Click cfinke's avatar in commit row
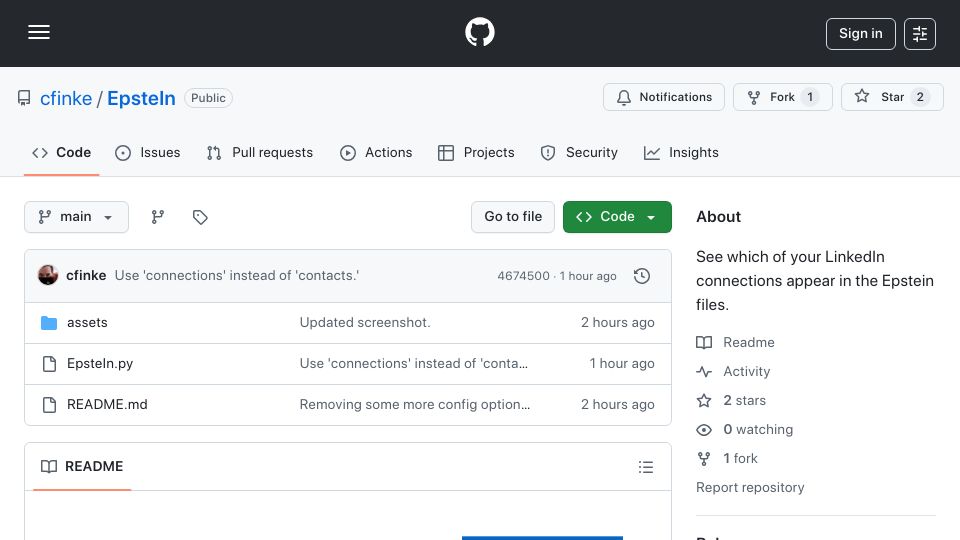 tap(48, 276)
